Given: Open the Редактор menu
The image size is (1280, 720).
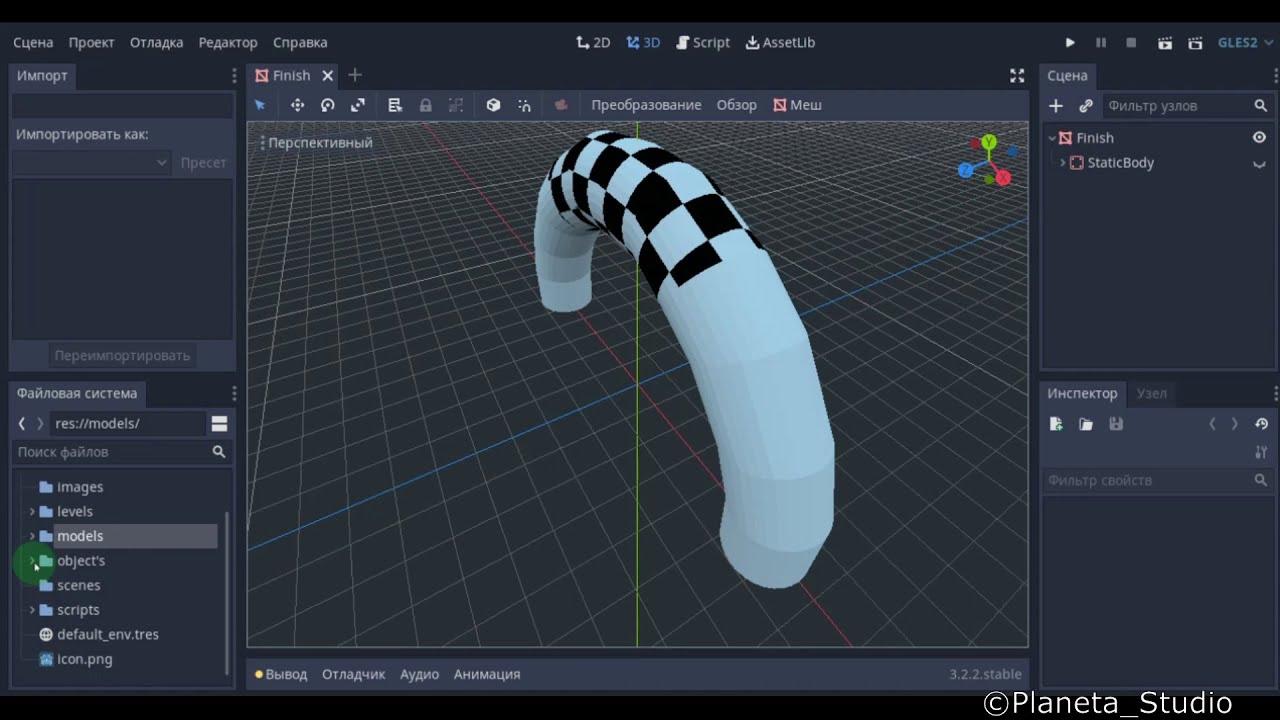Looking at the screenshot, I should tap(228, 43).
